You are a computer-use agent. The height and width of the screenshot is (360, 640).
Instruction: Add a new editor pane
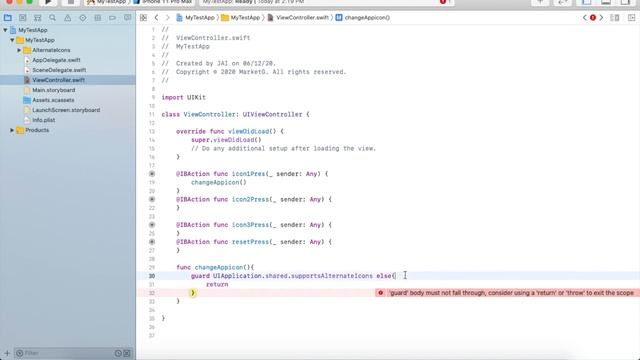tap(631, 18)
